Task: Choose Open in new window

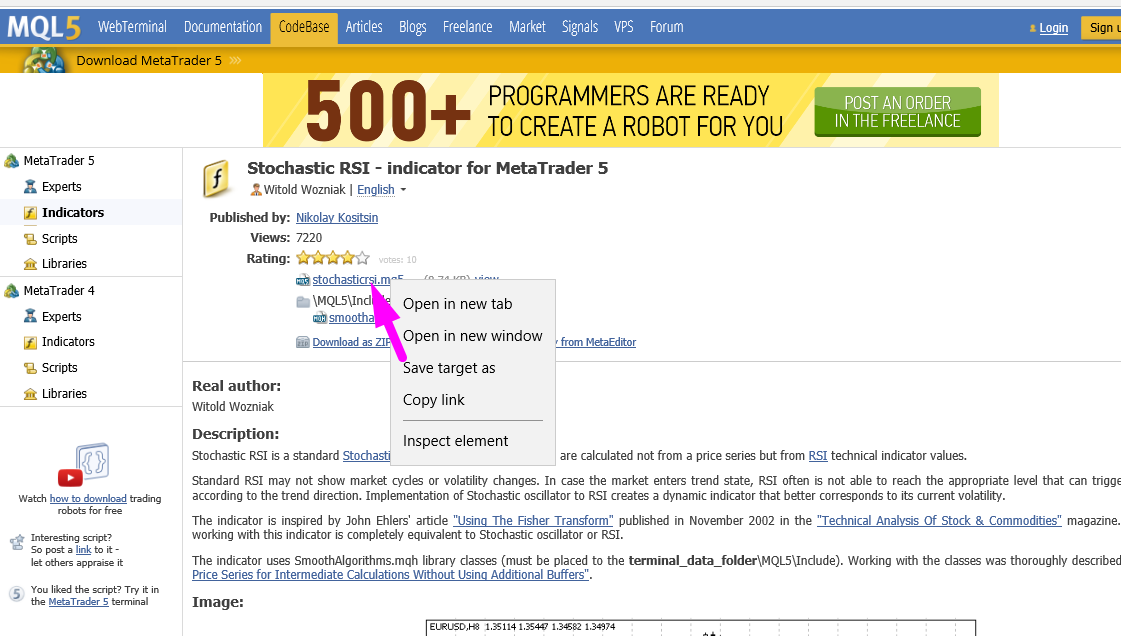Action: 473,336
